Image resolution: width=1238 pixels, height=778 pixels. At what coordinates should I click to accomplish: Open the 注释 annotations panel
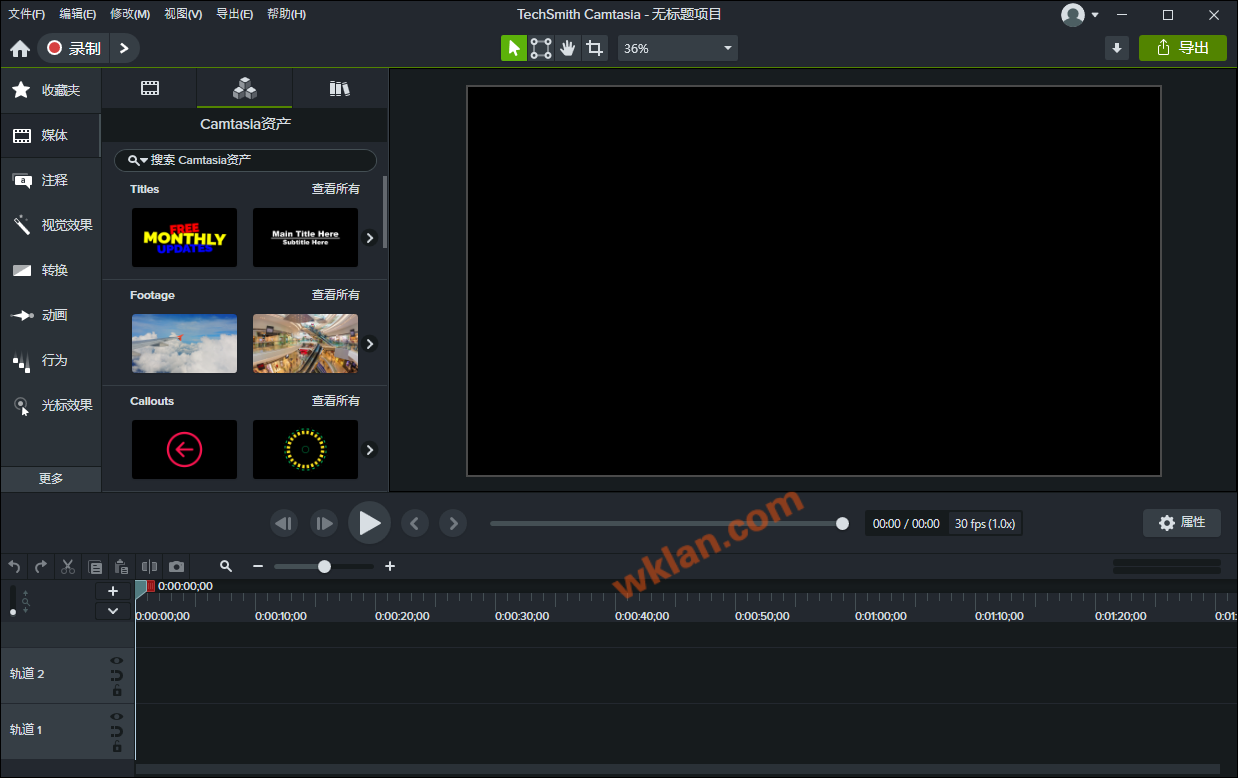point(51,180)
